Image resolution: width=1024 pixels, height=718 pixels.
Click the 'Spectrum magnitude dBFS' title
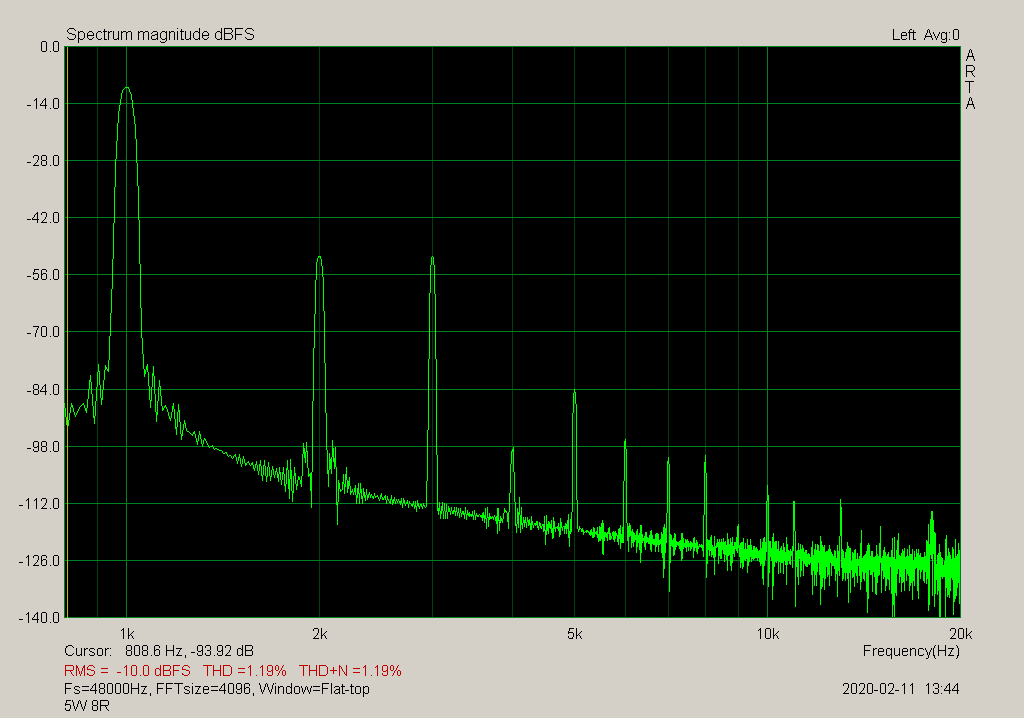(160, 35)
